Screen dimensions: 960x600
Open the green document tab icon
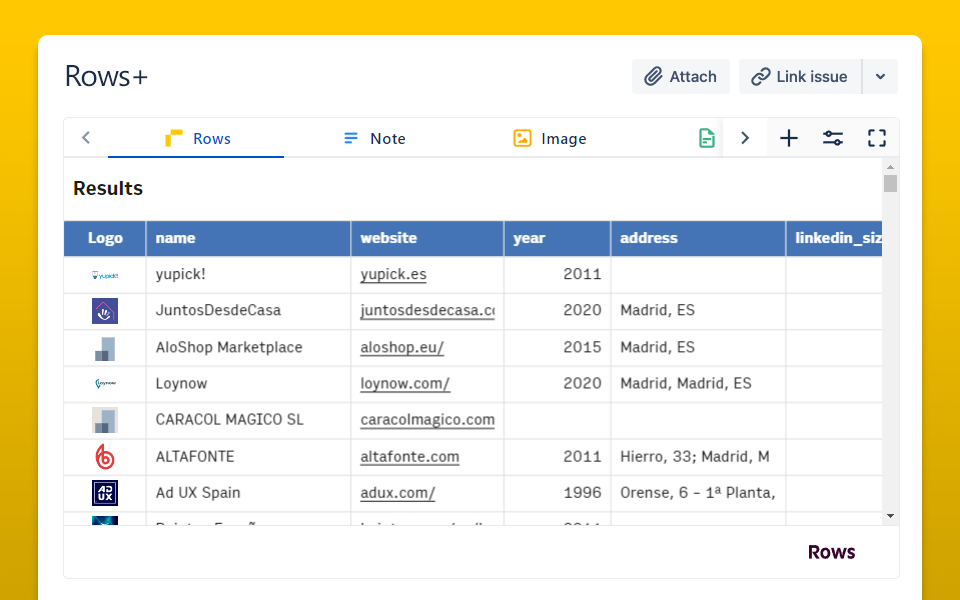[707, 138]
